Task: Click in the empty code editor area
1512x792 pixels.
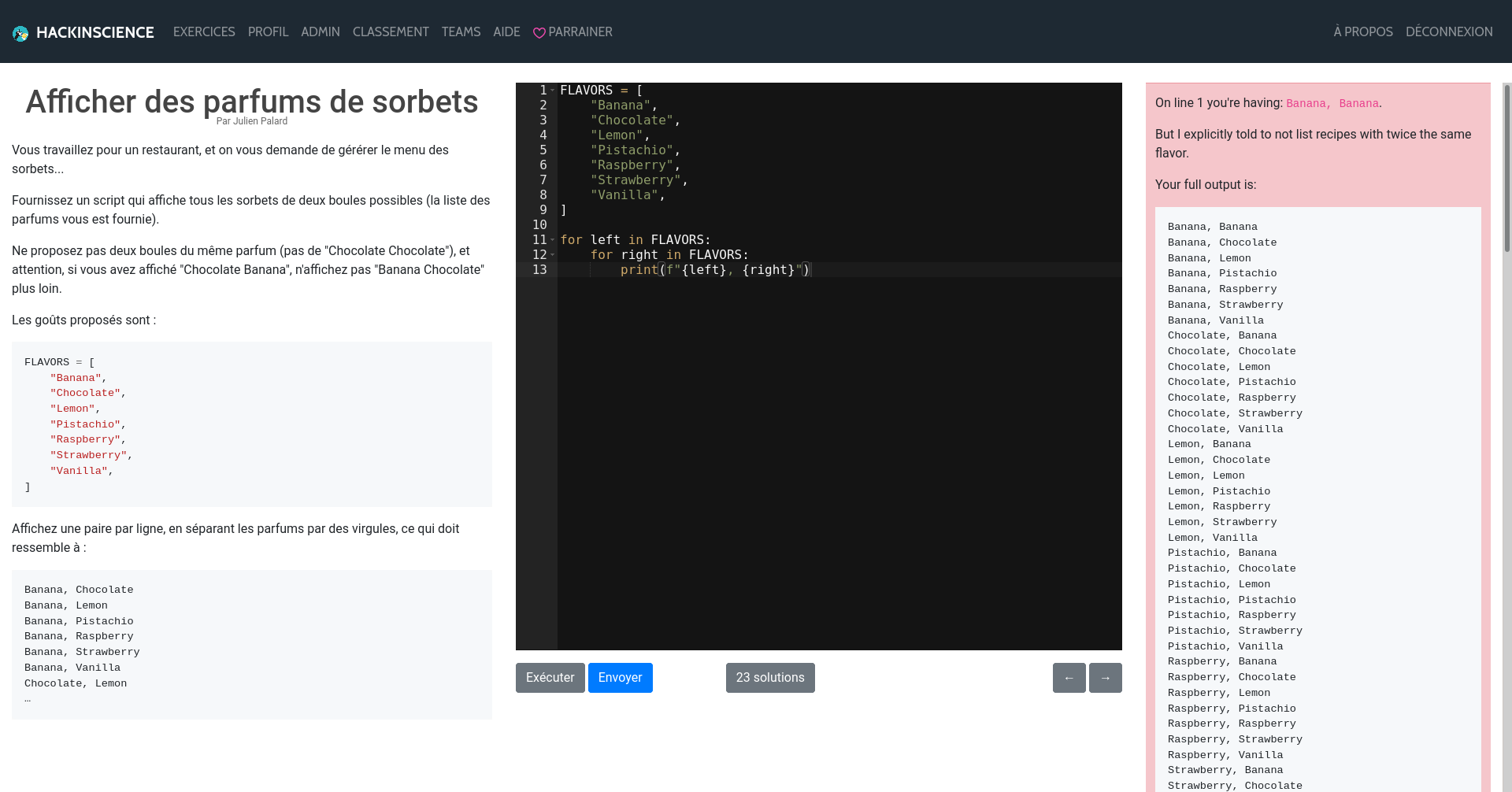Action: [839, 463]
